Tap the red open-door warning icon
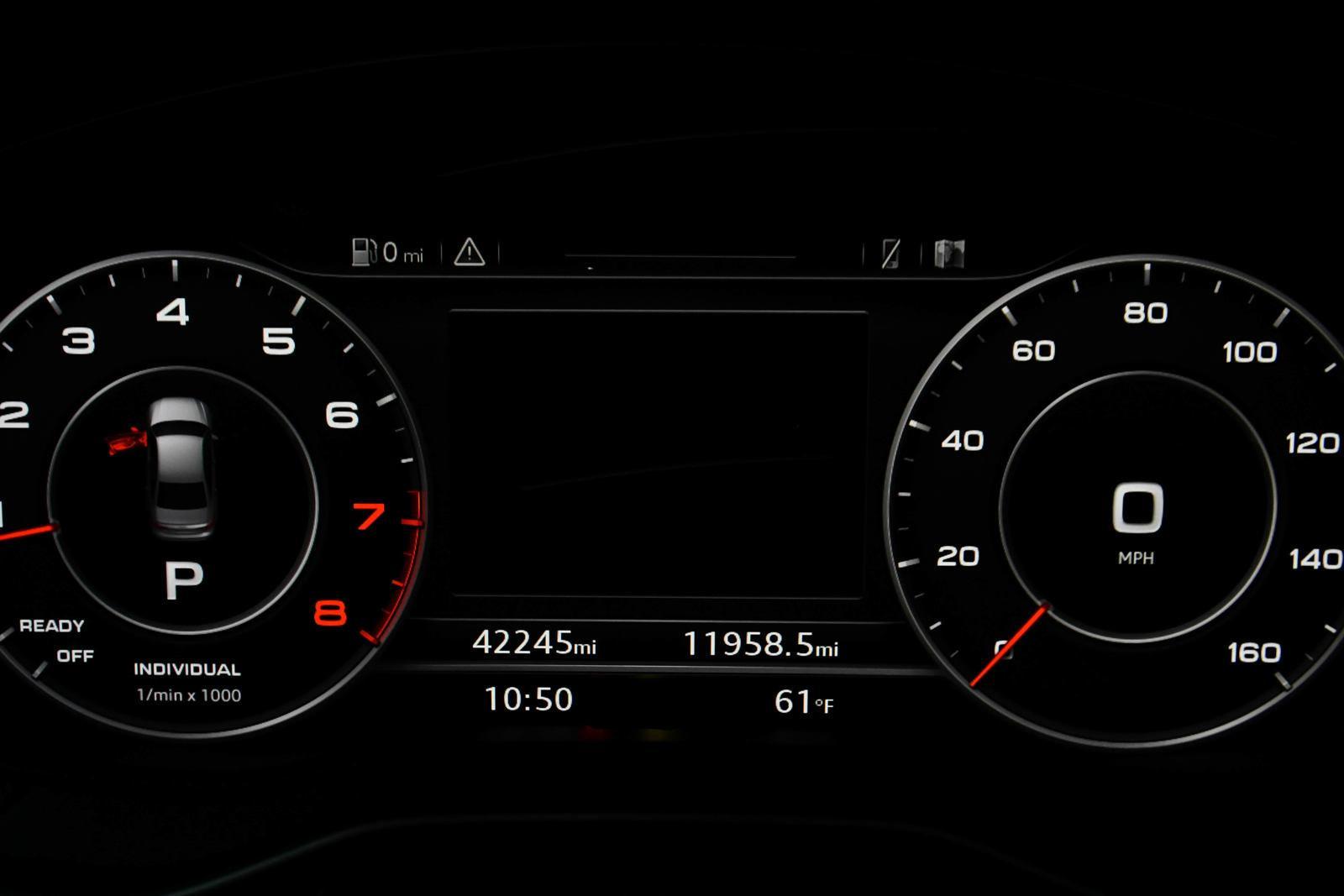The image size is (1344, 896). pyautogui.click(x=127, y=442)
